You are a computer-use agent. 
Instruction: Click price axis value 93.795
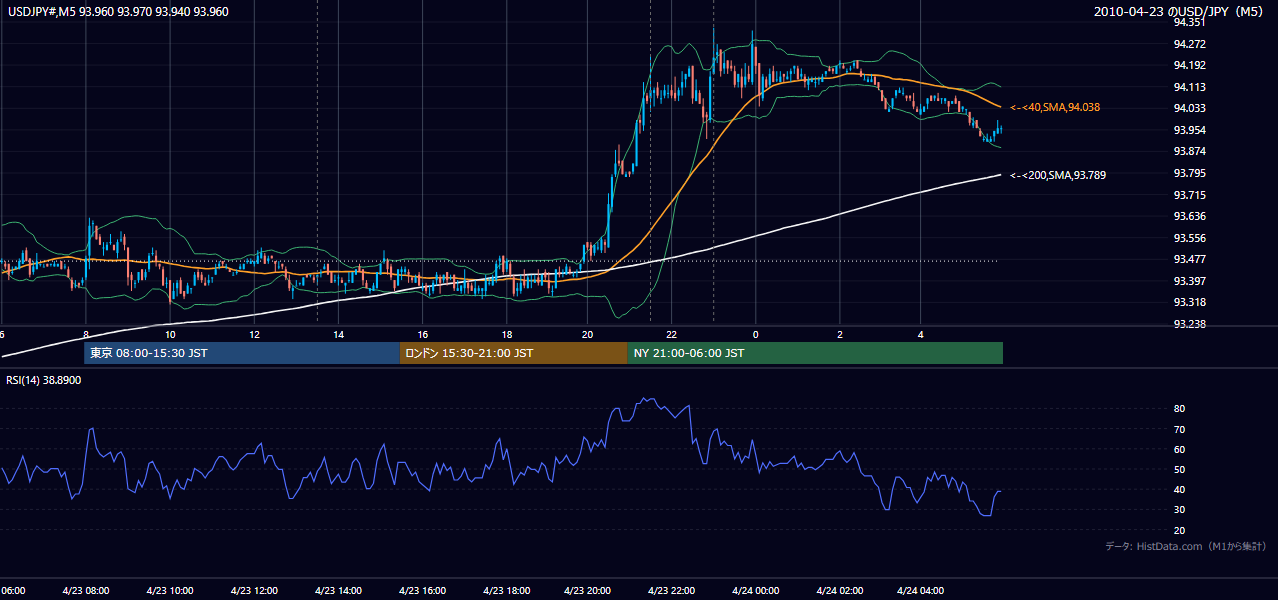pyautogui.click(x=1188, y=173)
